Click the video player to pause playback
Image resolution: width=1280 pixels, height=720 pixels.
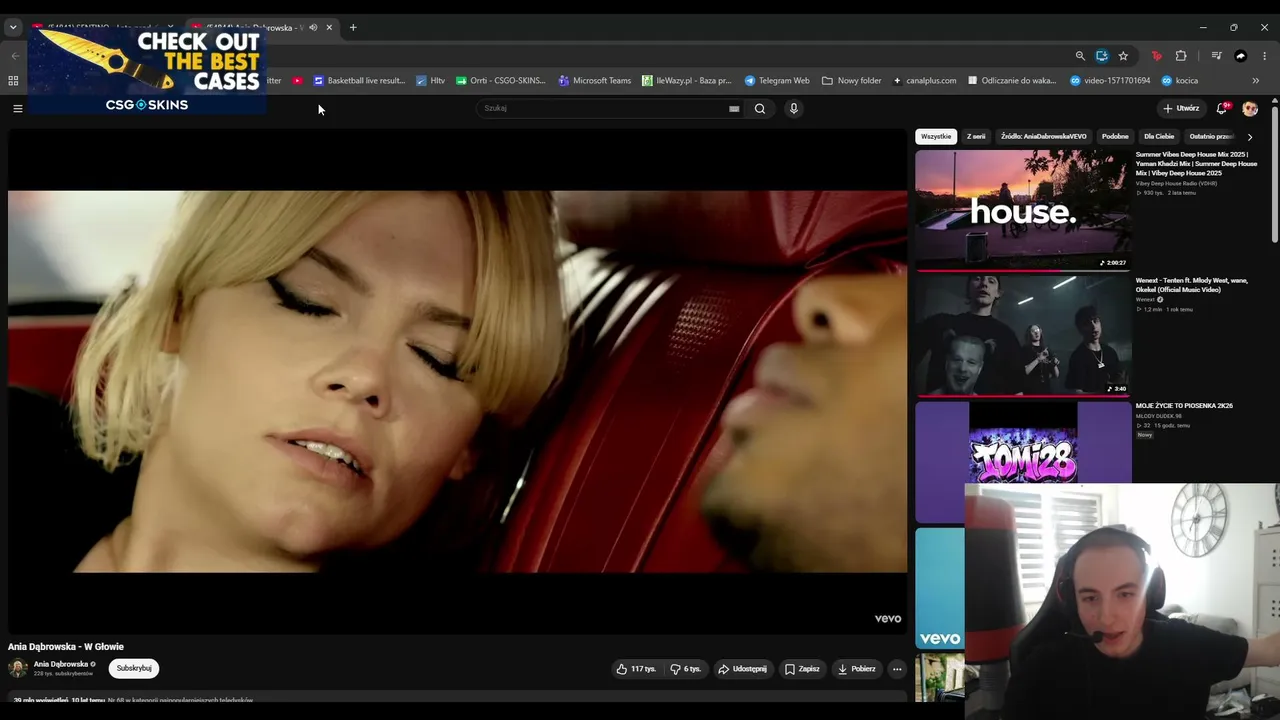457,381
